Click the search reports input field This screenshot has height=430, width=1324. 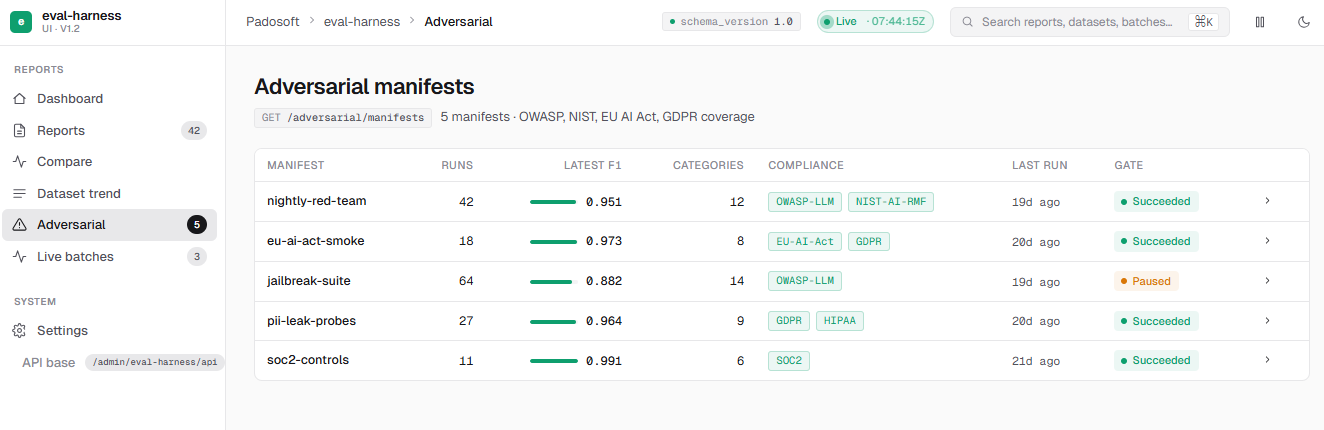(1089, 22)
